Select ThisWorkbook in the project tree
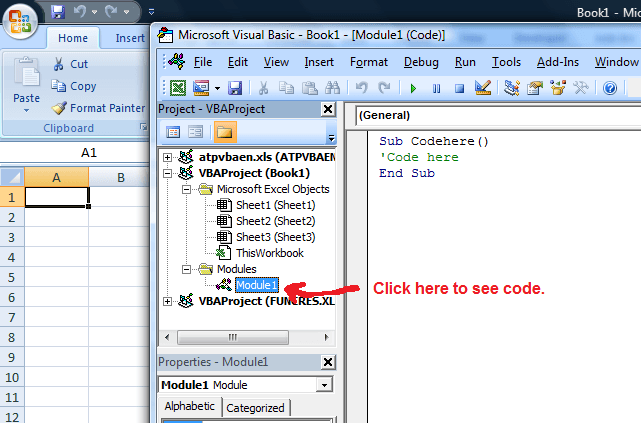The width and height of the screenshot is (642, 423). [269, 253]
